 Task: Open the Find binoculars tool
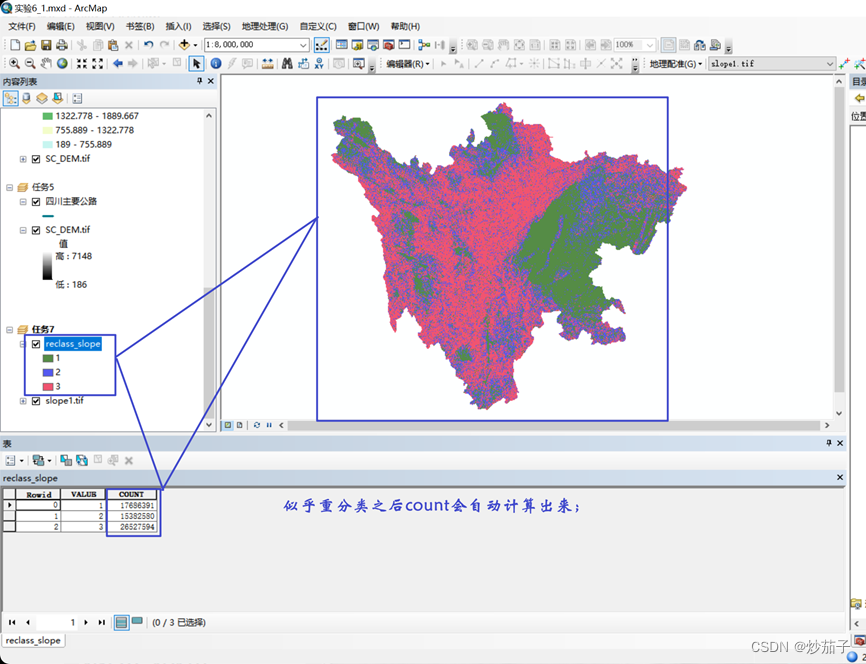pyautogui.click(x=287, y=64)
